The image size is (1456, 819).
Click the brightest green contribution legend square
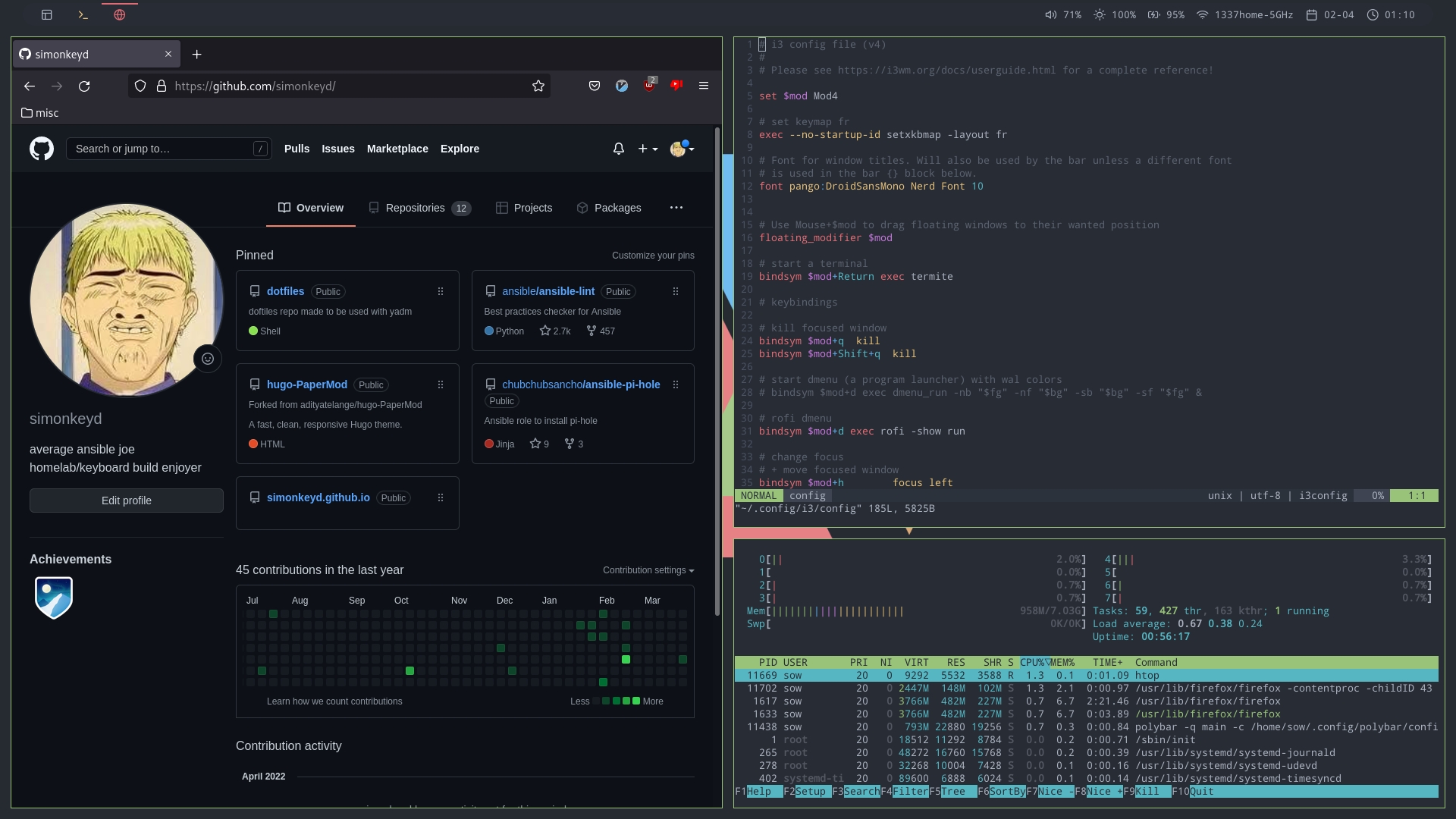(636, 701)
